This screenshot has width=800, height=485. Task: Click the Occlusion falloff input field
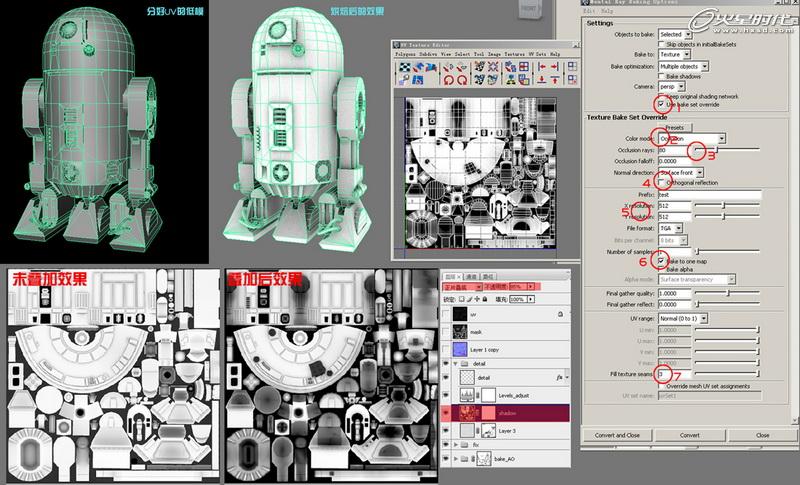(x=674, y=161)
